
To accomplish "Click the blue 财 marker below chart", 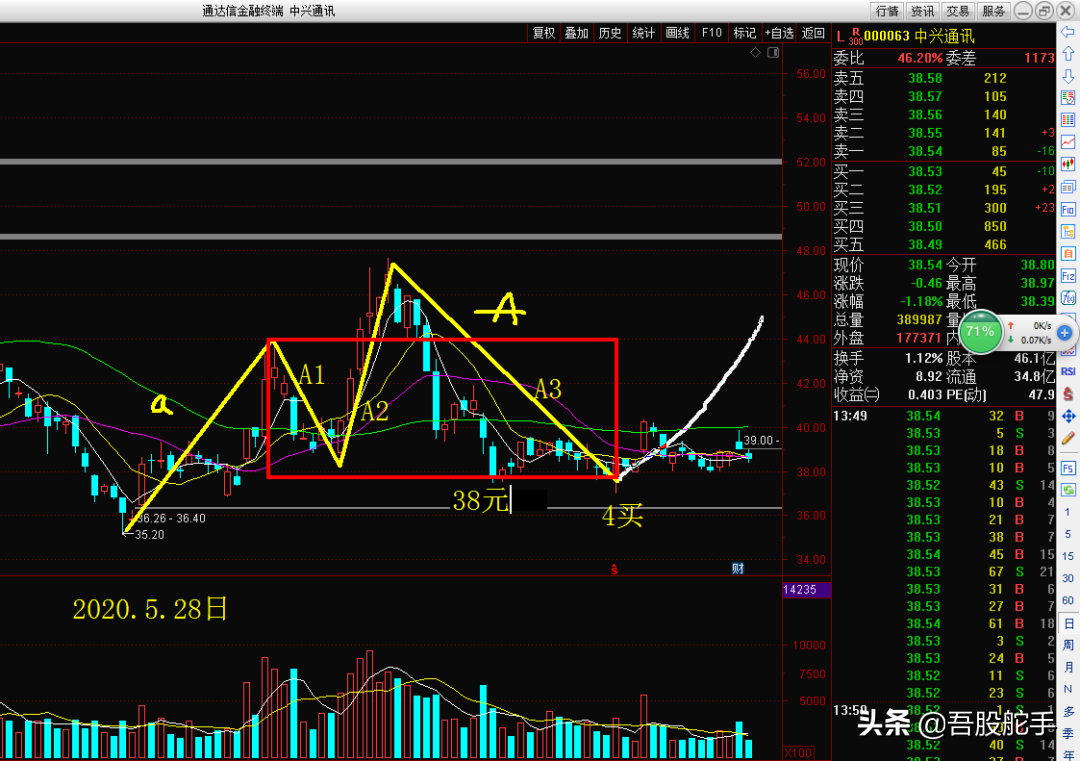I will (x=738, y=568).
